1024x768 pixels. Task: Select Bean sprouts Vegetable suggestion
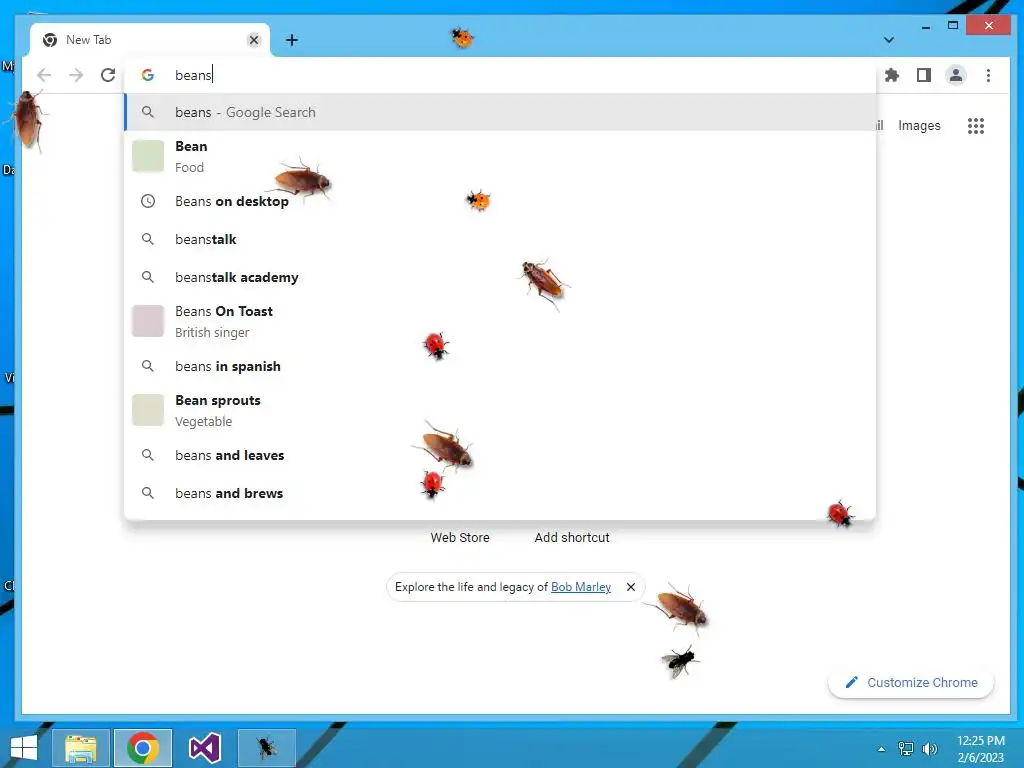[500, 410]
